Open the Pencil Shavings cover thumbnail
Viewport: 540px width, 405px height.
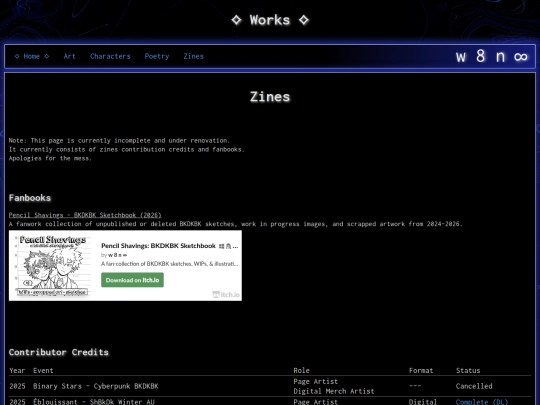52,266
